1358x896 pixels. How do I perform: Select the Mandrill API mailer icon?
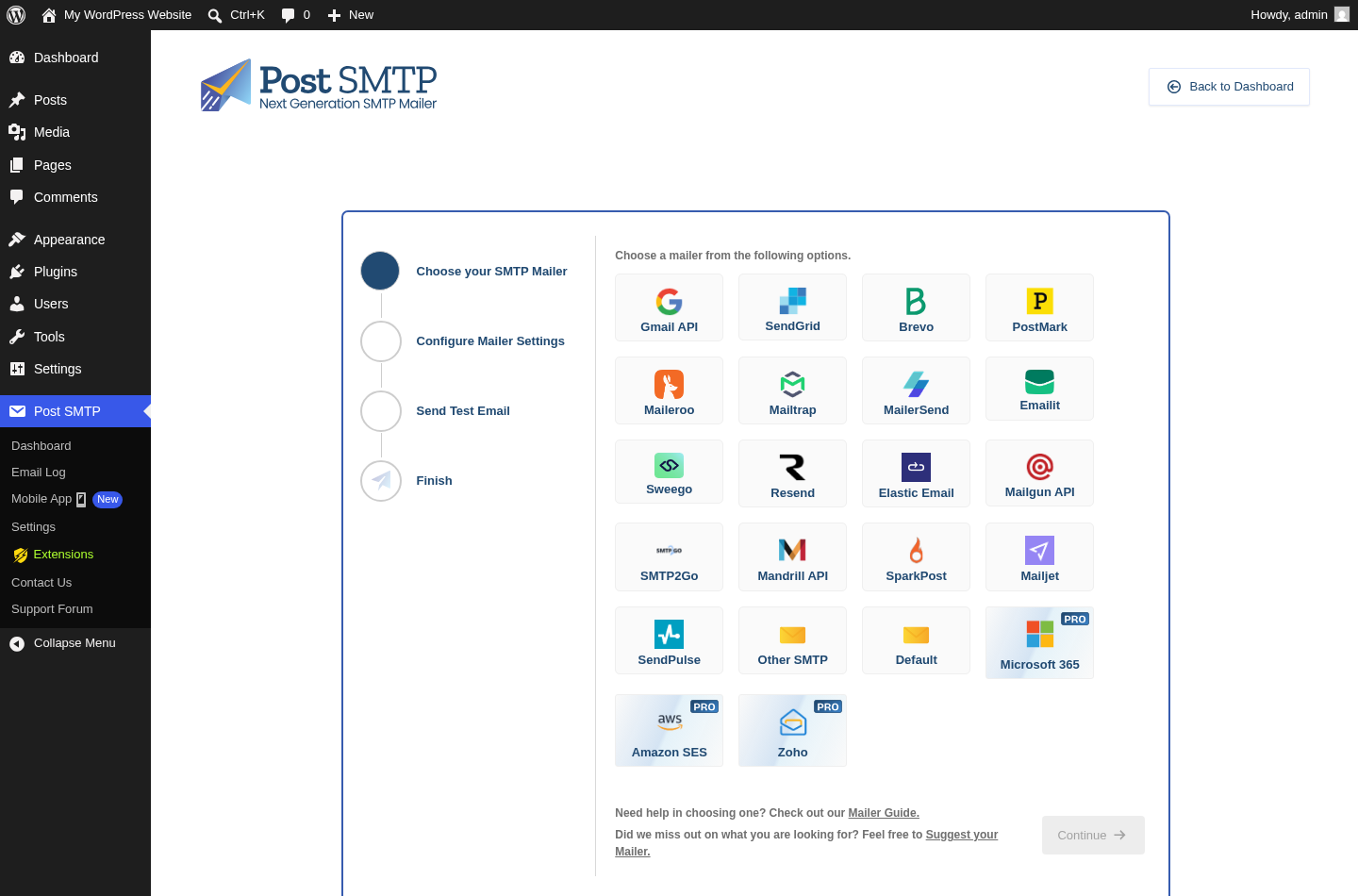click(x=792, y=550)
